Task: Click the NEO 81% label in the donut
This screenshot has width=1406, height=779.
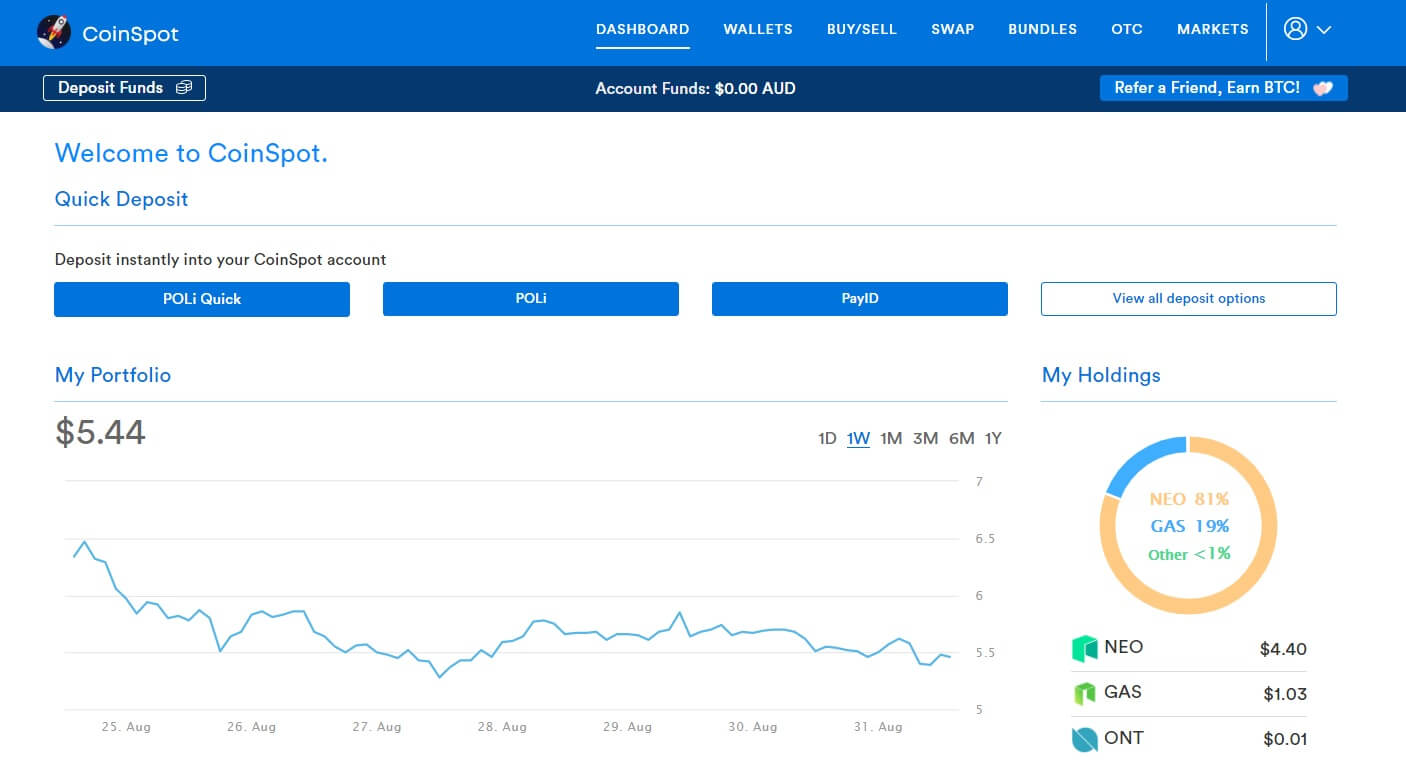Action: click(1189, 499)
